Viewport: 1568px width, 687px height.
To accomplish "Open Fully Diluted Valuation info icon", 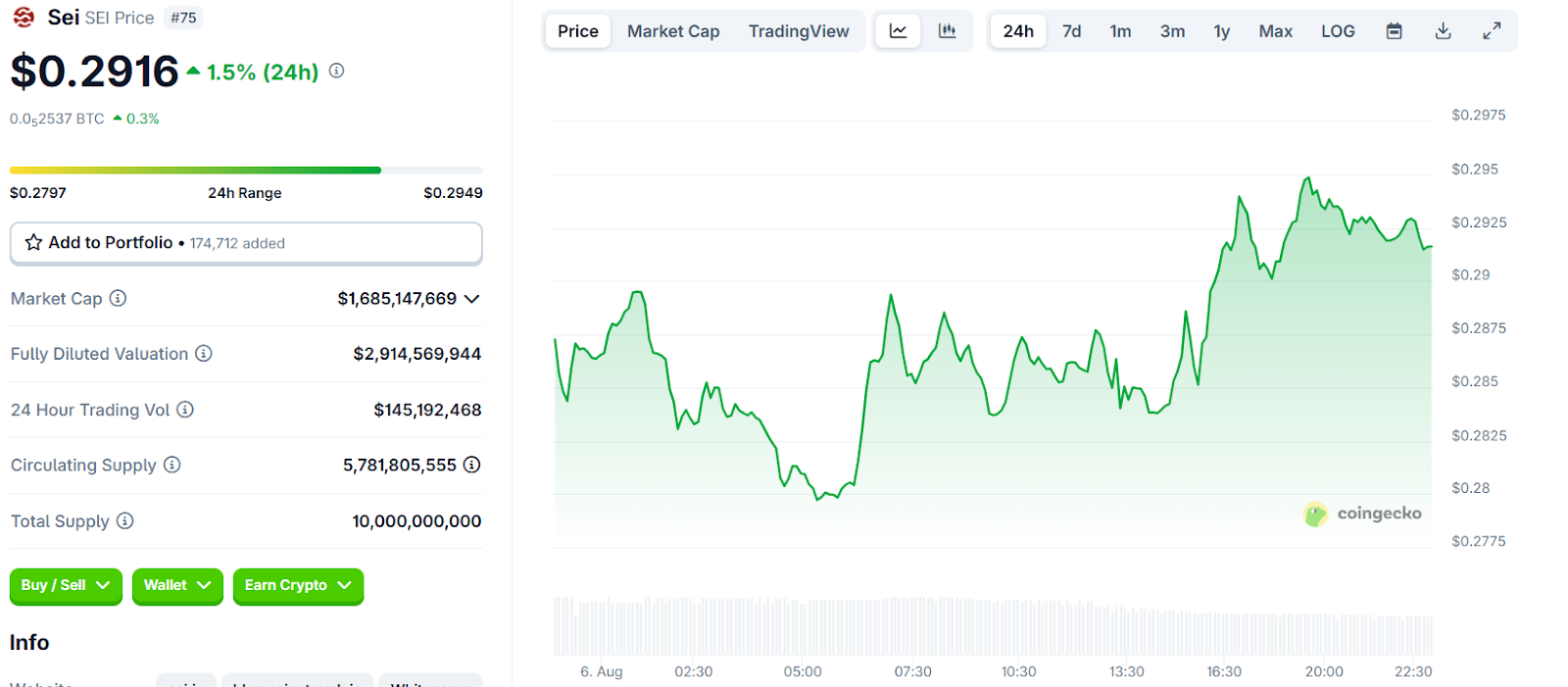I will [x=204, y=353].
